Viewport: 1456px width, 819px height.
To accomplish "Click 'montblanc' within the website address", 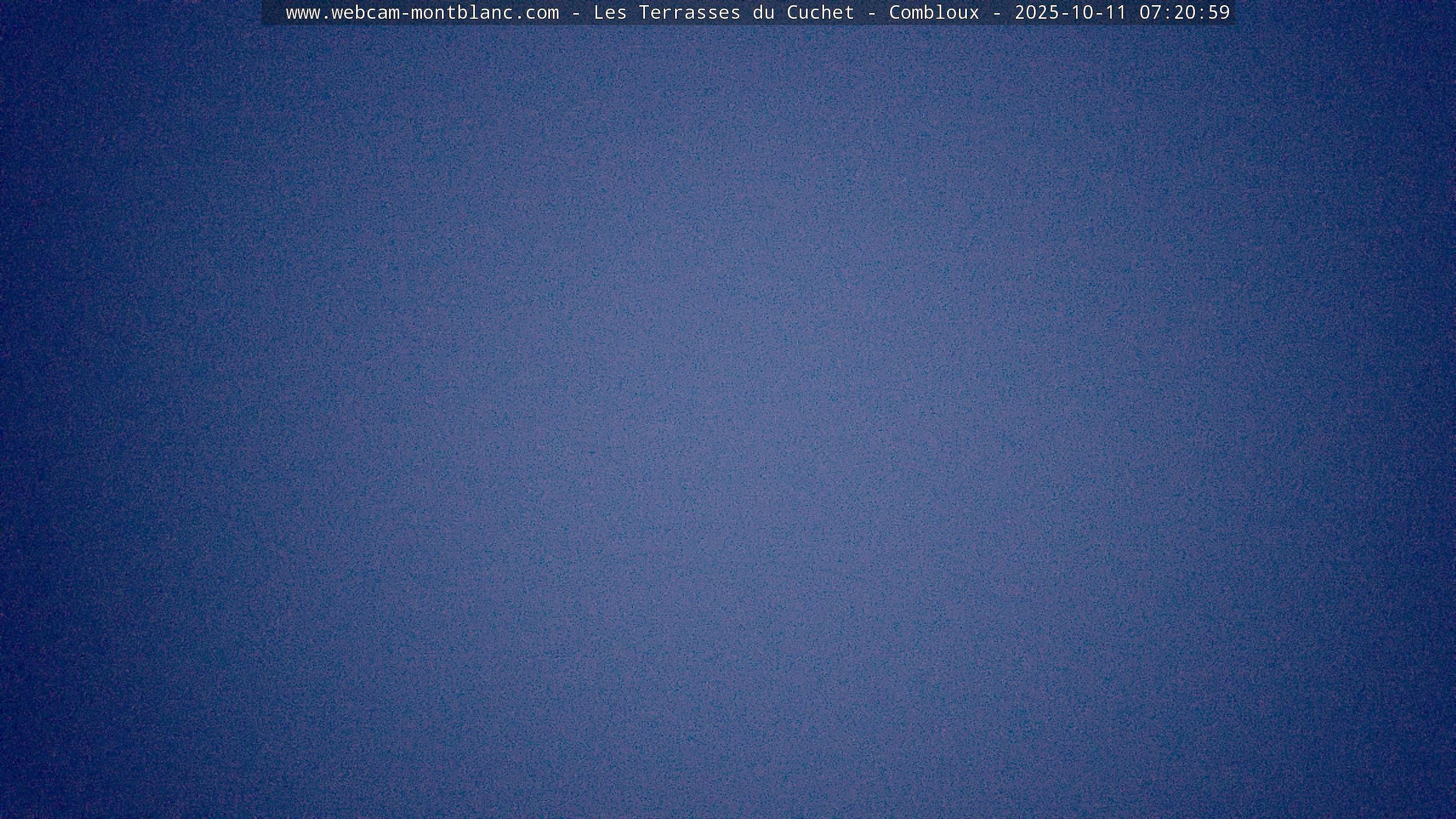I will pos(462,13).
